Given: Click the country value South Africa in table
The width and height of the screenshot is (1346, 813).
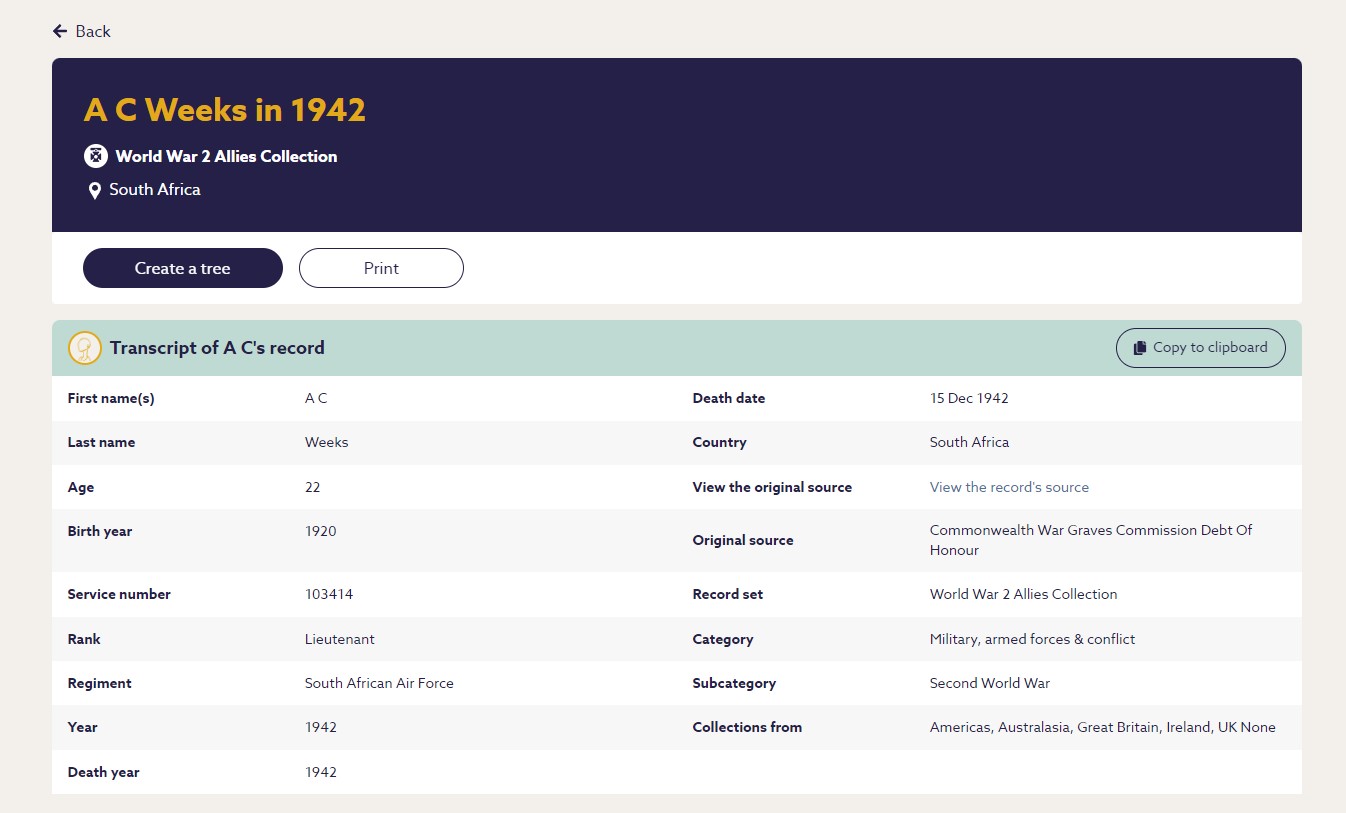Looking at the screenshot, I should coord(969,442).
